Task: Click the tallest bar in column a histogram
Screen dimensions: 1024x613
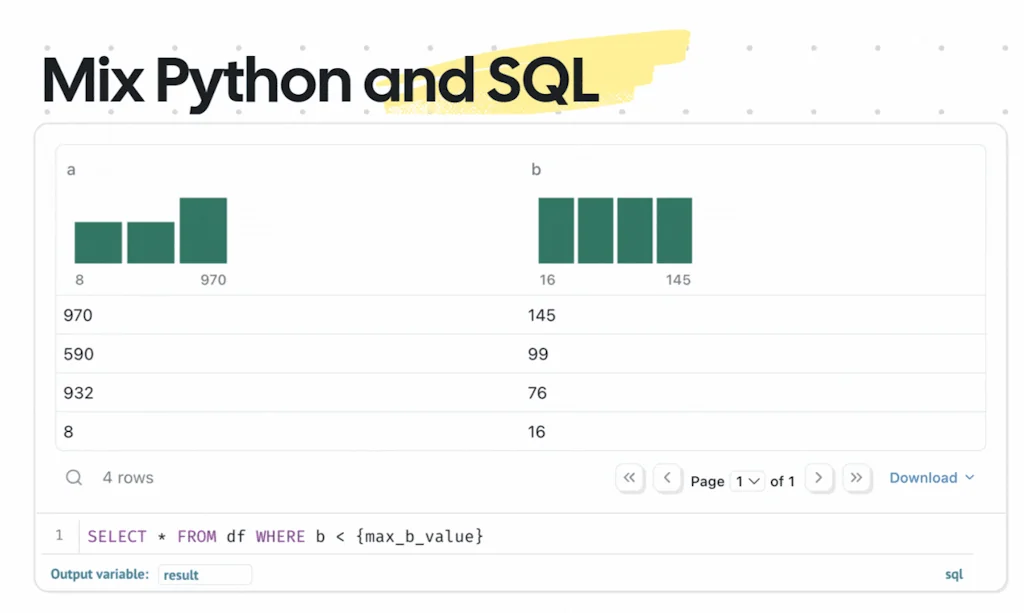Action: click(x=203, y=231)
